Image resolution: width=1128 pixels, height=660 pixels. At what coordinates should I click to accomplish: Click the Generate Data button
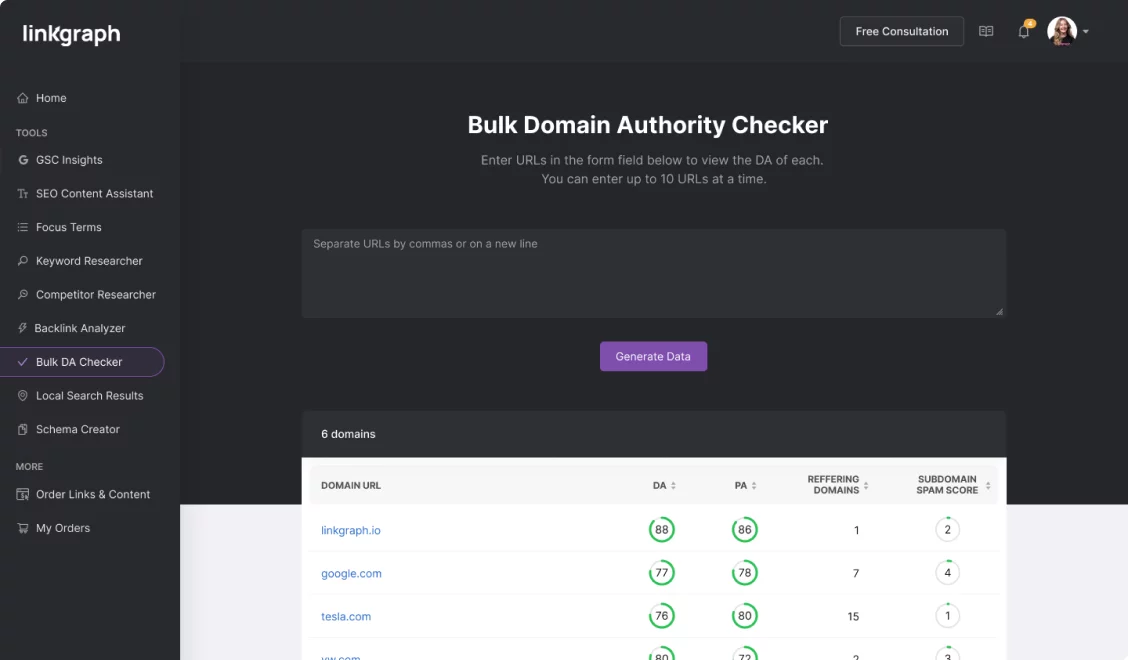(x=653, y=356)
